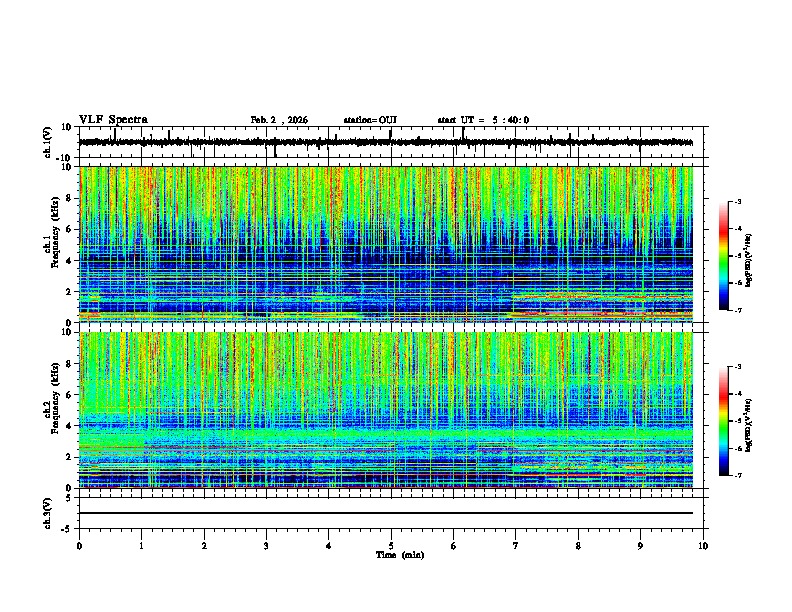This screenshot has width=792, height=612.
Task: Click the ch.2 color bar log(PSD) label
Action: 749,425
